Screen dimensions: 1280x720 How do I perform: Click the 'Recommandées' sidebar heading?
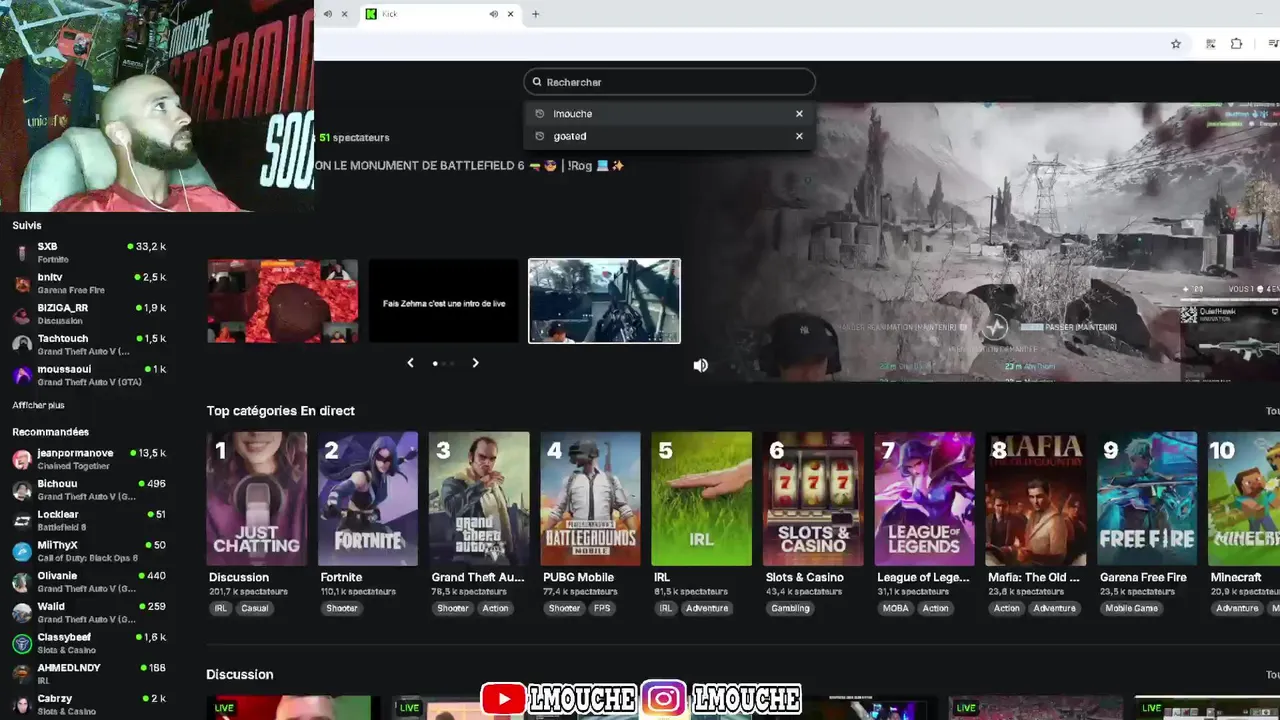50,432
